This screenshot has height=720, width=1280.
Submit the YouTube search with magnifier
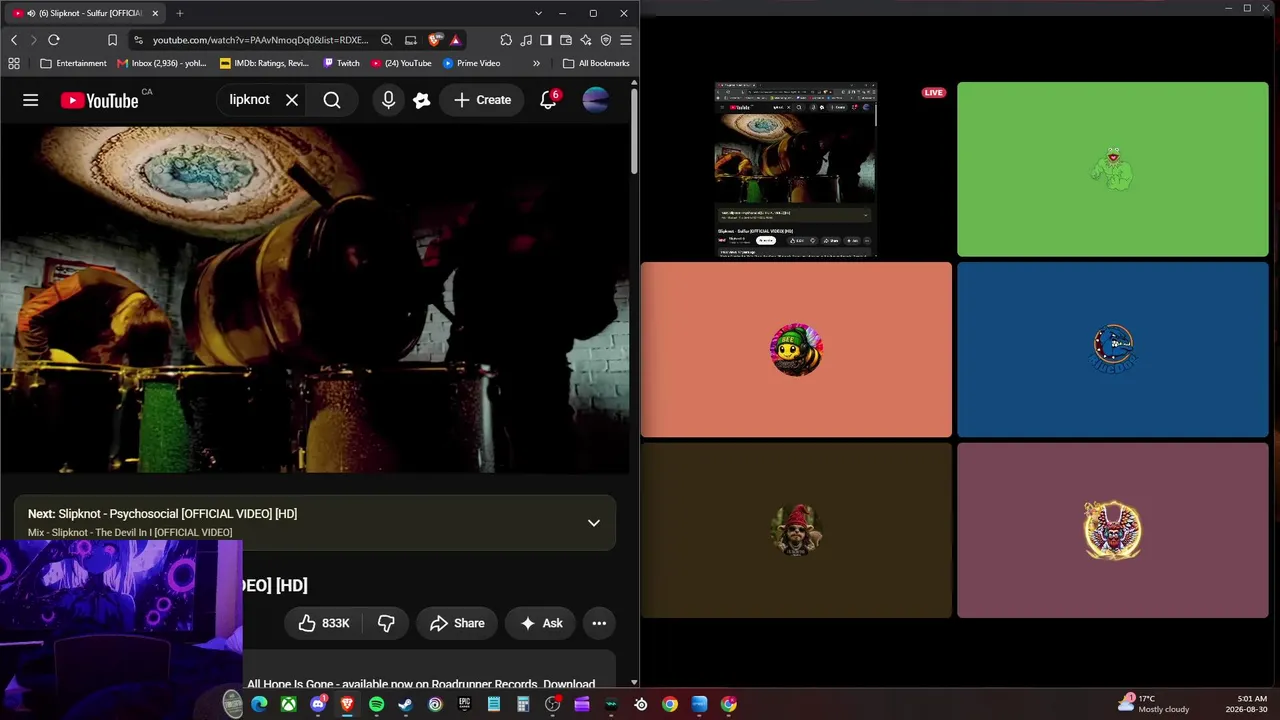click(x=332, y=100)
